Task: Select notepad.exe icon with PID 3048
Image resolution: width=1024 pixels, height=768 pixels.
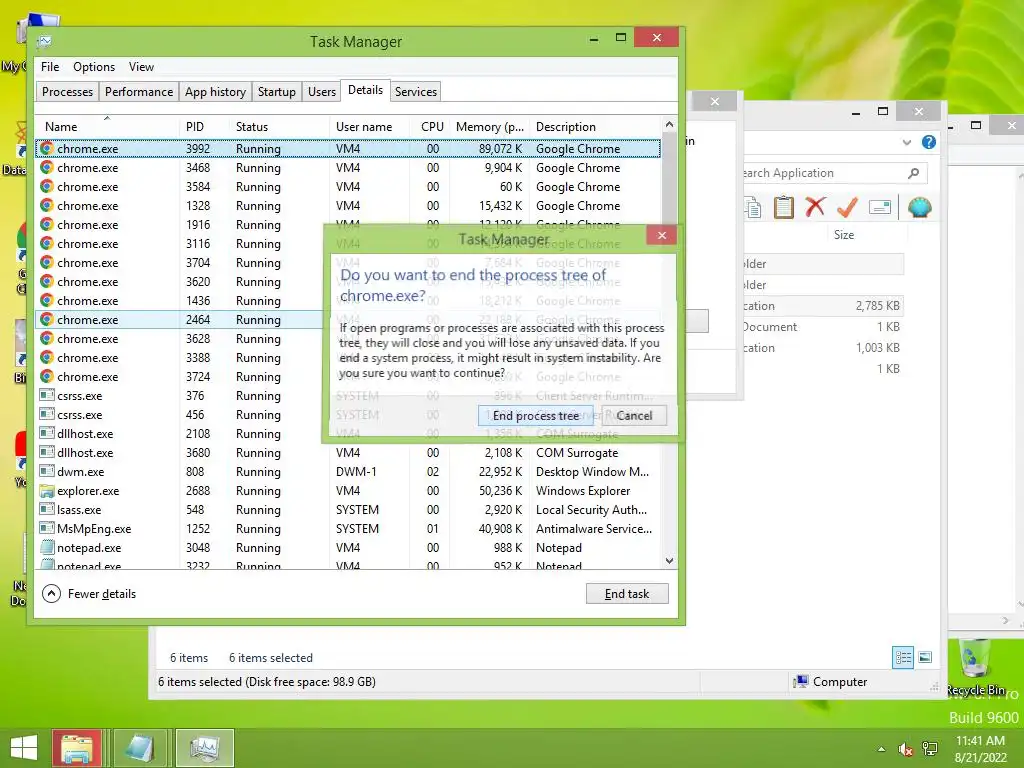Action: [x=46, y=547]
